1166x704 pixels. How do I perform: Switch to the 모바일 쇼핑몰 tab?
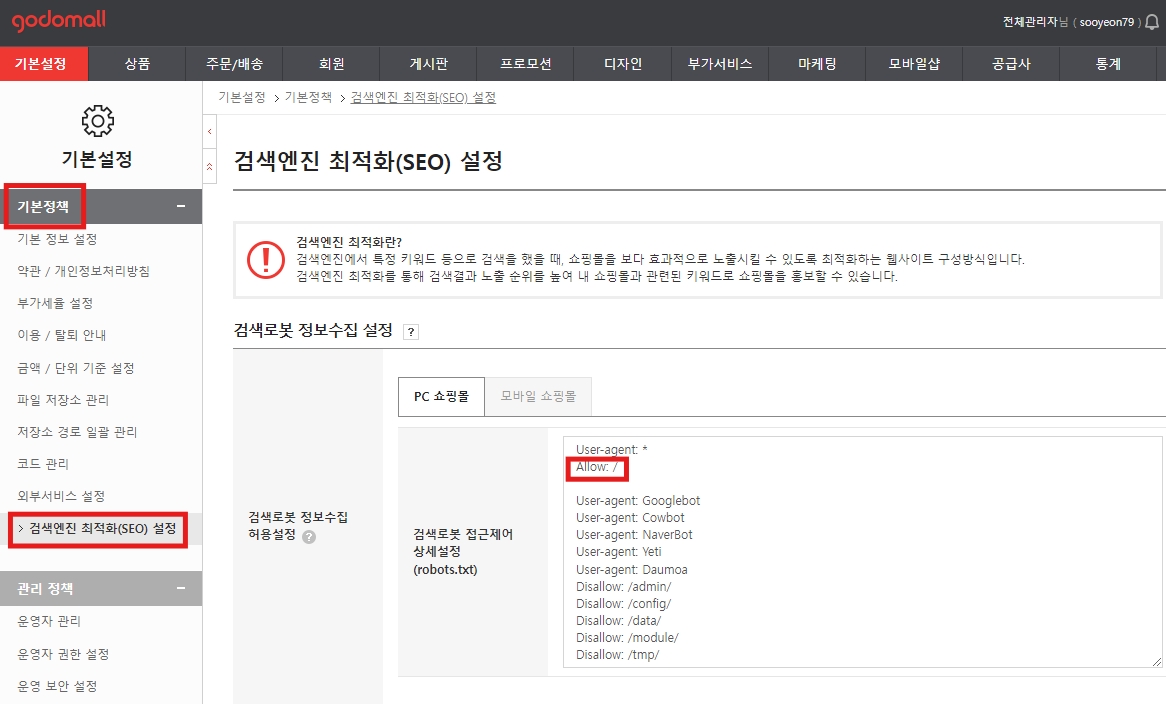point(538,396)
